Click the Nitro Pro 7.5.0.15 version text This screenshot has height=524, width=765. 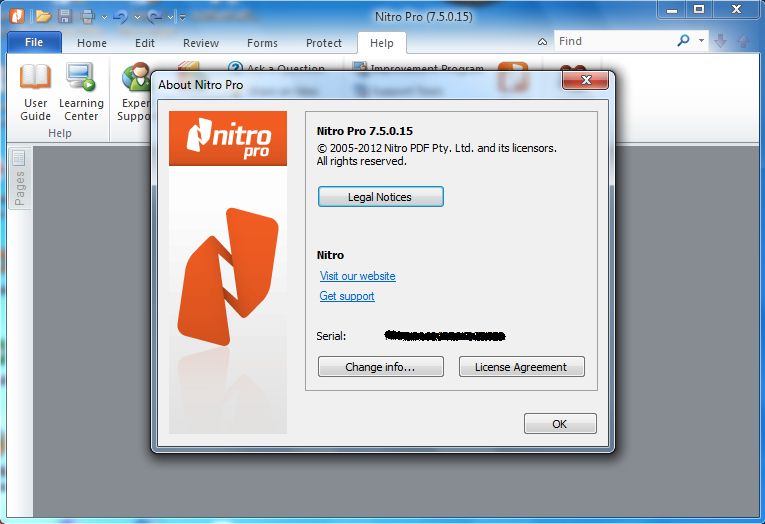tap(364, 131)
